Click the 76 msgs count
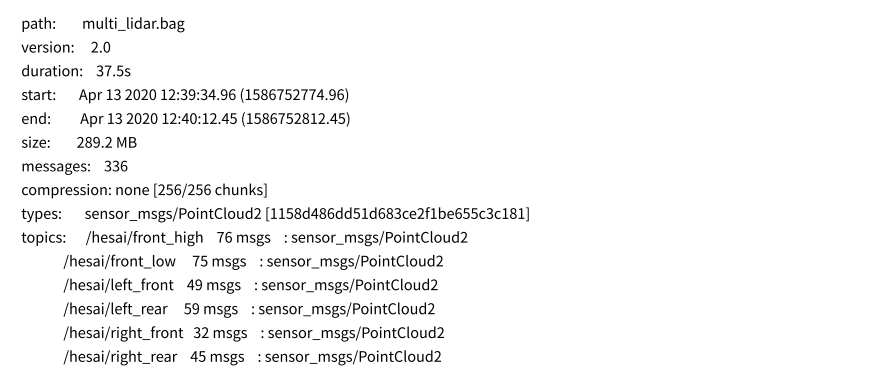The width and height of the screenshot is (892, 383). point(243,238)
